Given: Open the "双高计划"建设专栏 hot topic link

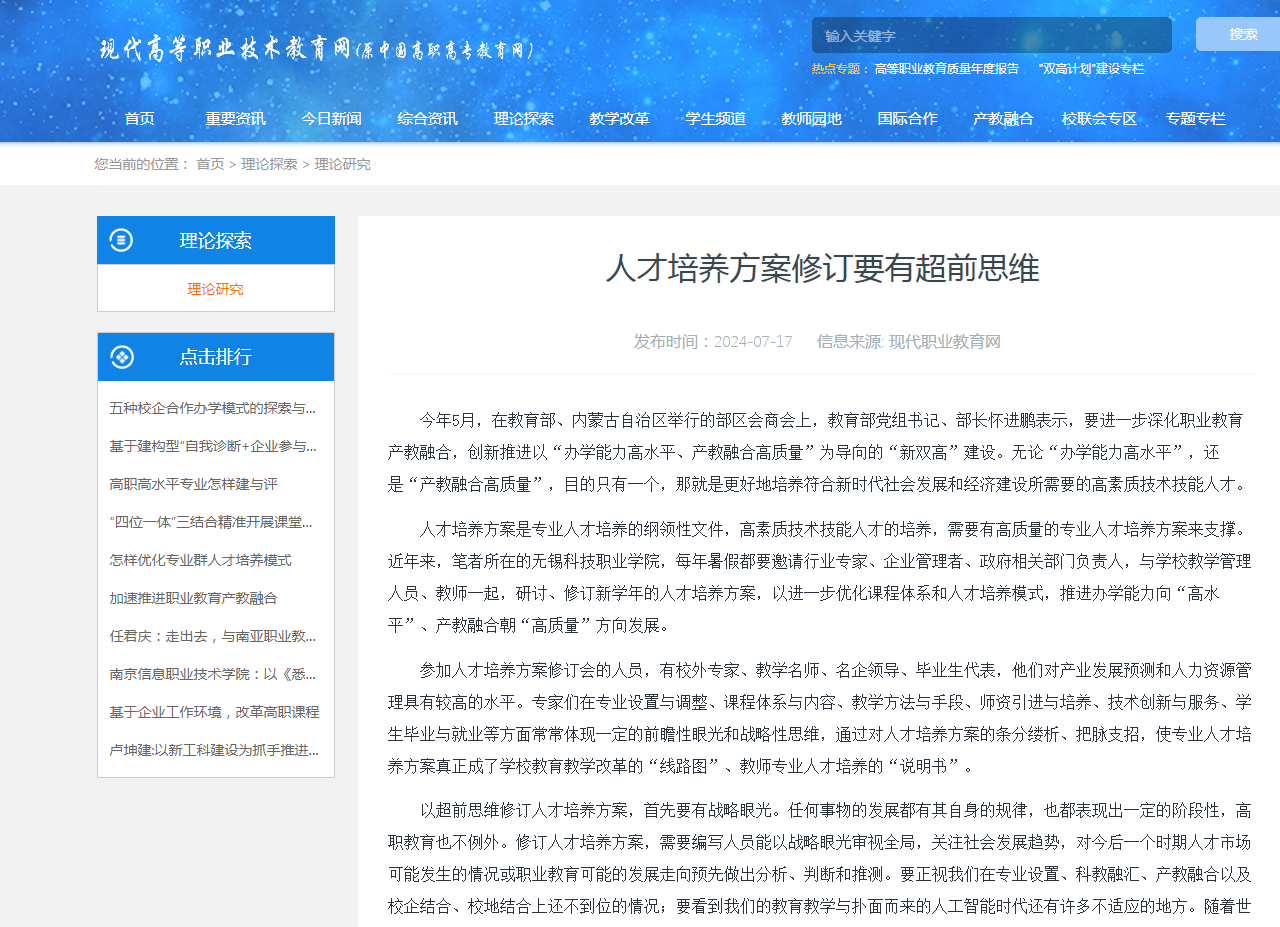Looking at the screenshot, I should pos(1091,69).
